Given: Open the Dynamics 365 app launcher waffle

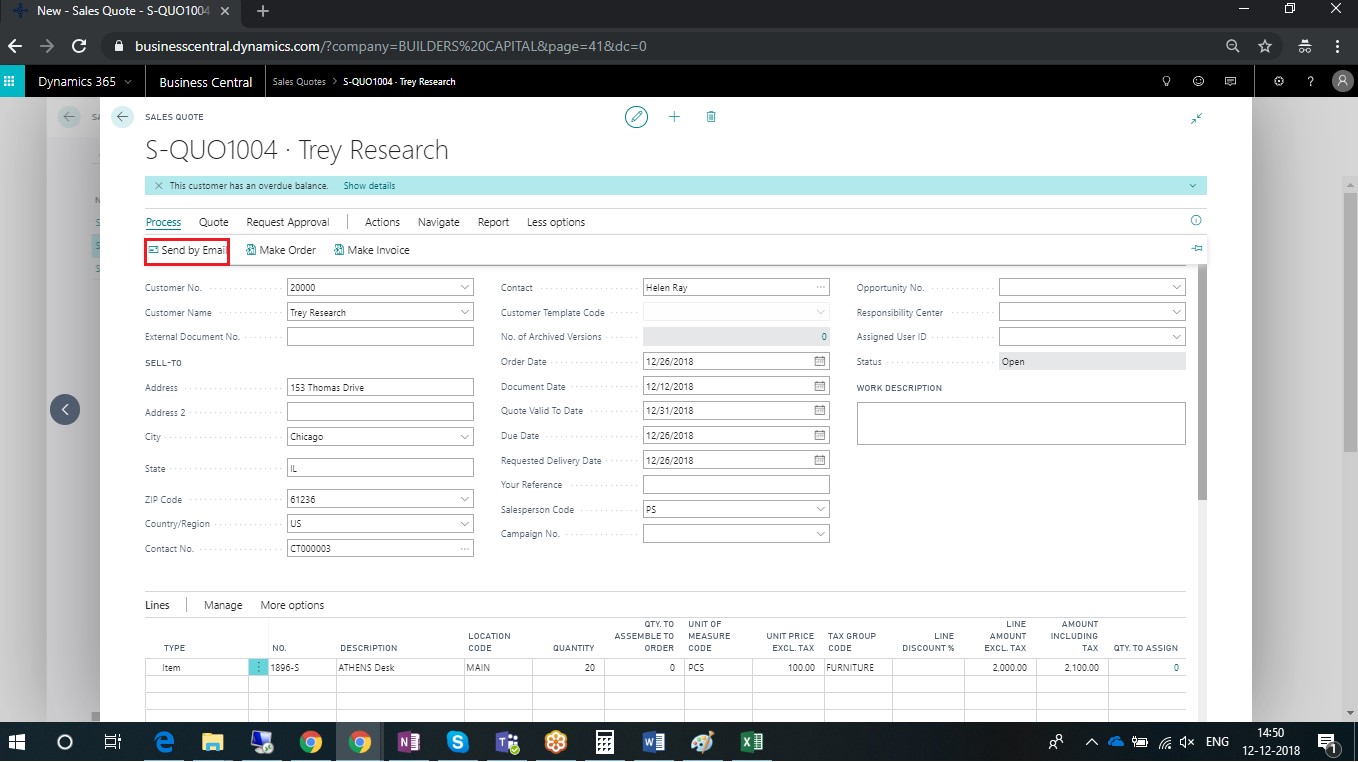Looking at the screenshot, I should [x=12, y=82].
